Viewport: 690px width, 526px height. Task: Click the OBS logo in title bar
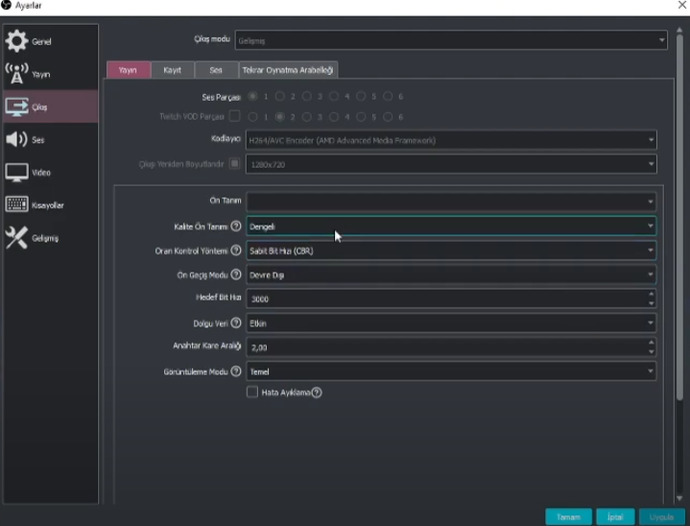(x=6, y=5)
